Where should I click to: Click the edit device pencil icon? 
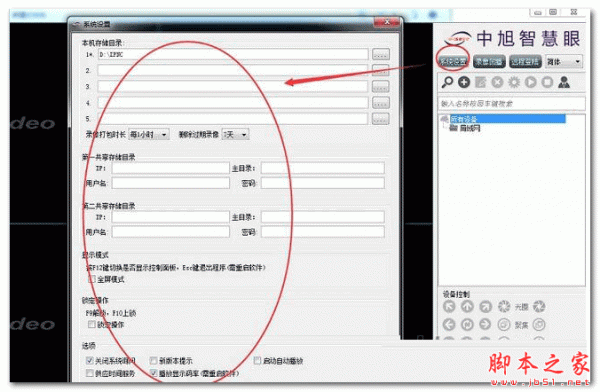pos(480,82)
